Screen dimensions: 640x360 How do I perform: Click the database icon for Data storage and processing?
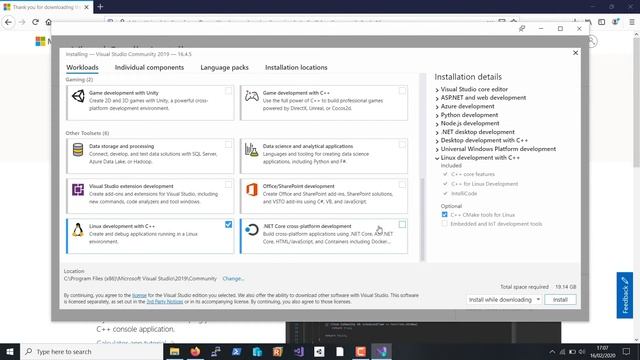(78, 150)
